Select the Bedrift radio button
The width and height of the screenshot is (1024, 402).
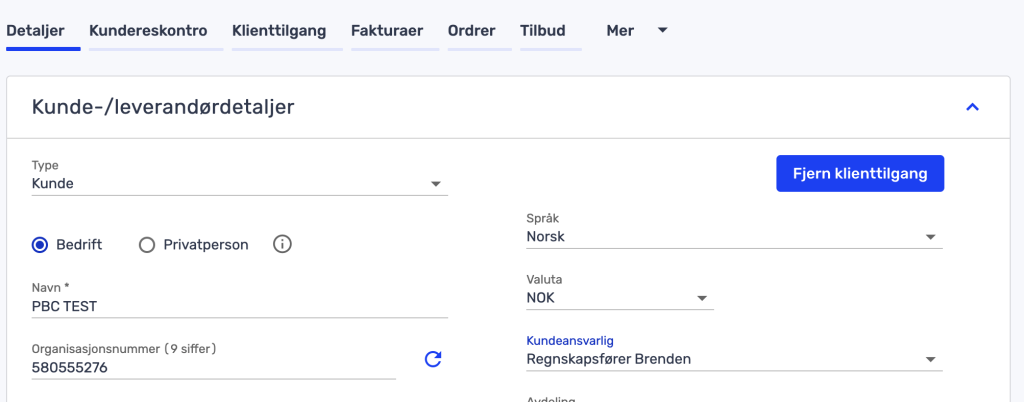[x=40, y=244]
